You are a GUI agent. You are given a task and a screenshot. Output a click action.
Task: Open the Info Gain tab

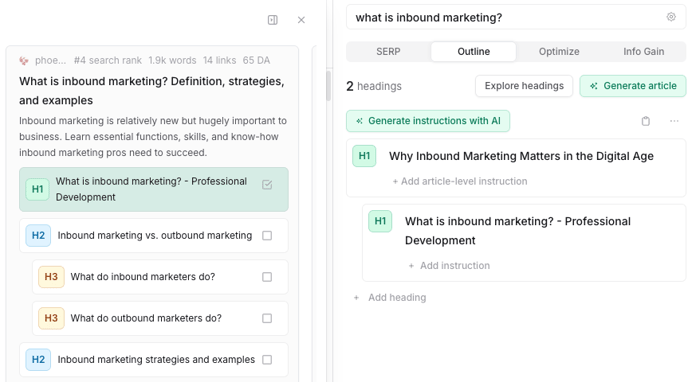coord(644,52)
